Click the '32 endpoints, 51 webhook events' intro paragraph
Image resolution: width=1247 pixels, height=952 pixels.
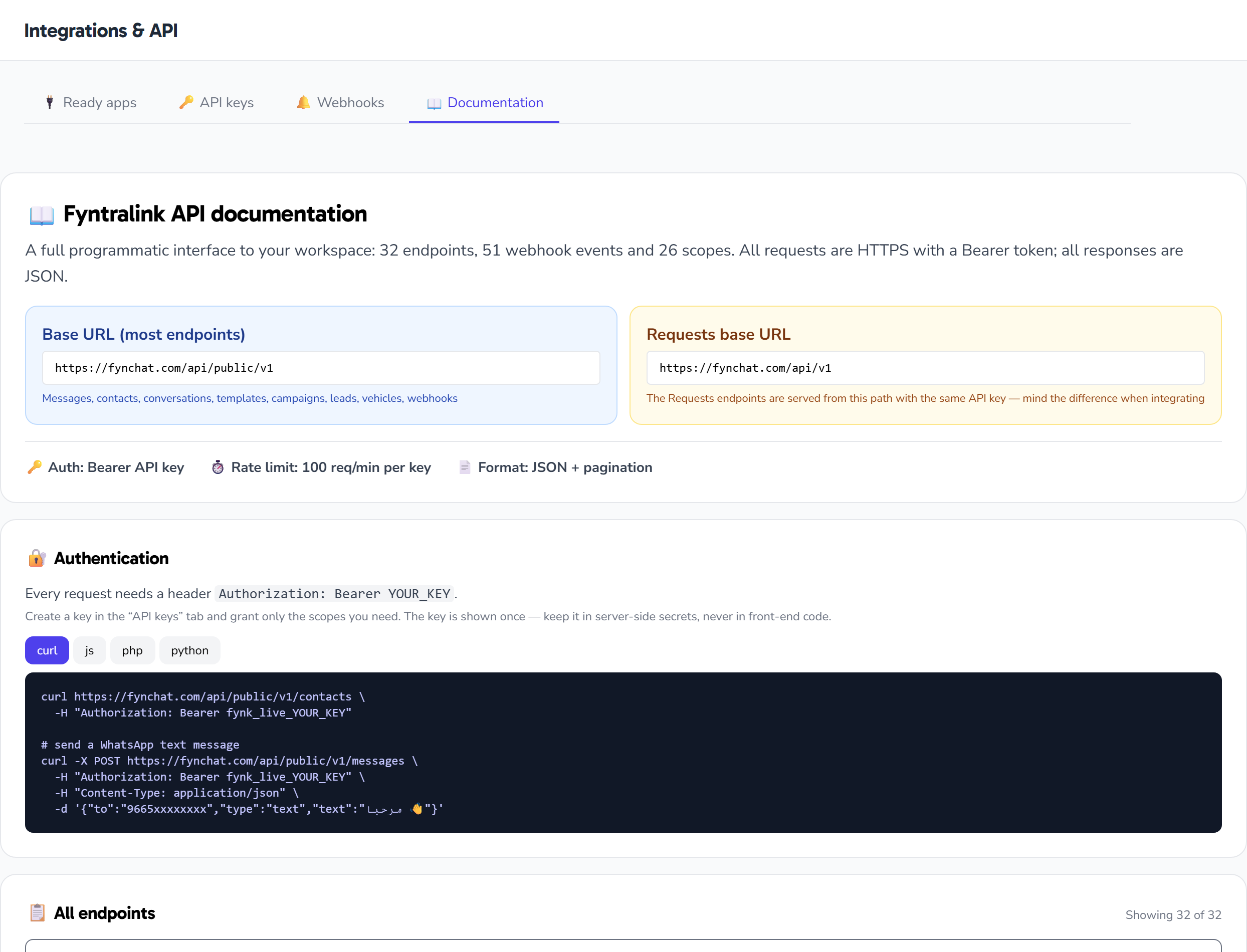604,263
